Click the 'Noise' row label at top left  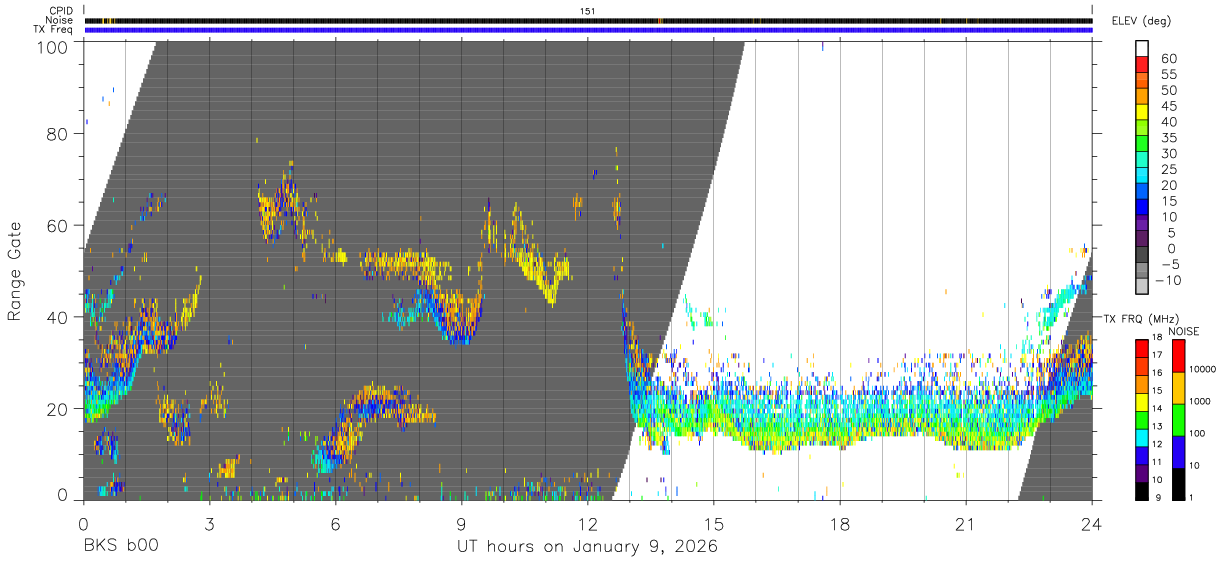tap(61, 20)
